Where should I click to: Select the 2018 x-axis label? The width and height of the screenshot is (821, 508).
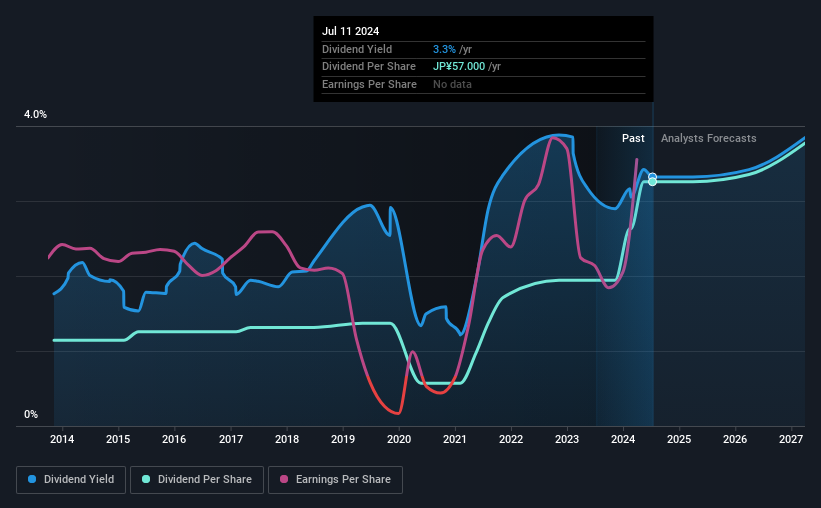tap(286, 439)
